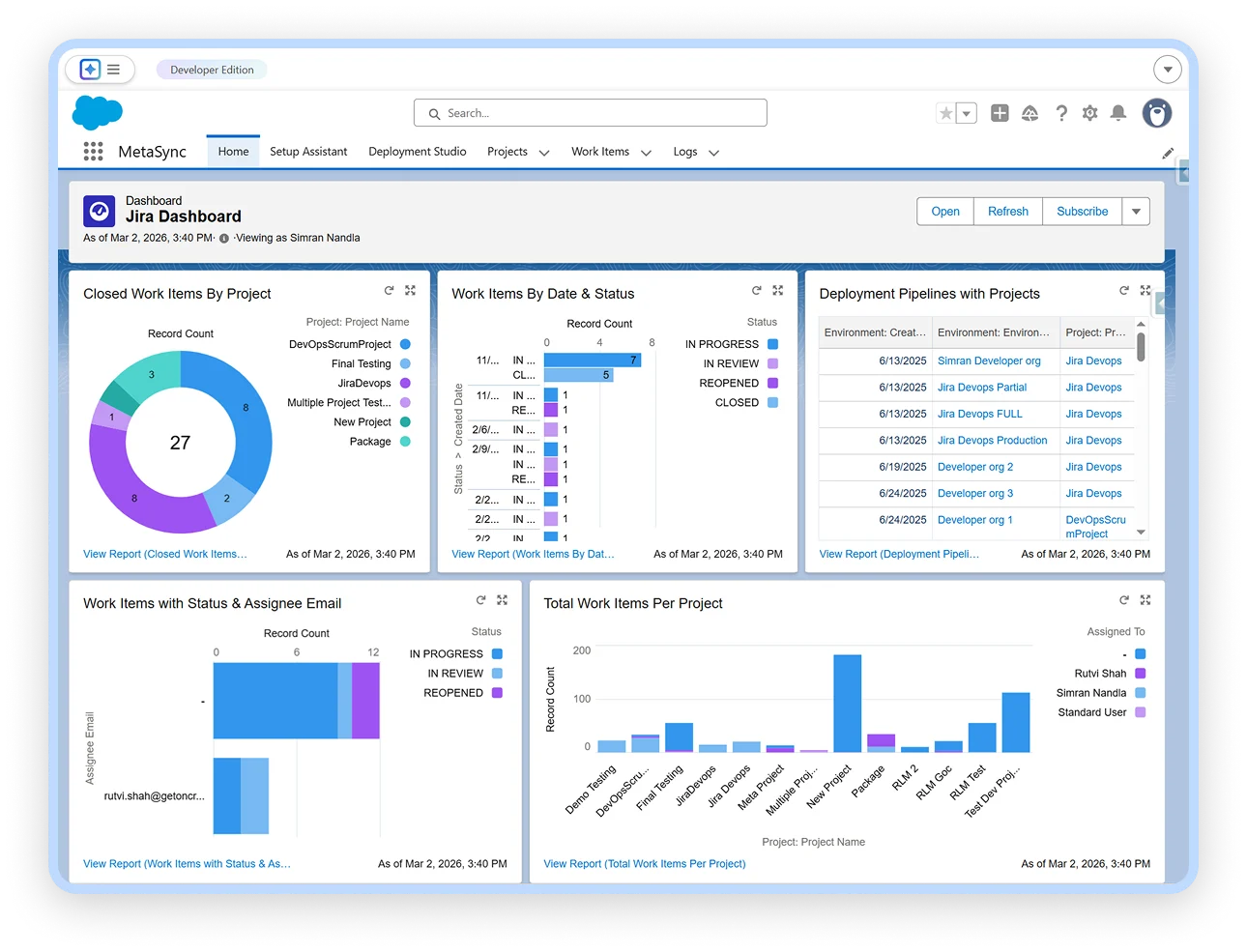The height and width of the screenshot is (952, 1247).
Task: Open dropdown arrow next to Subscribe
Action: point(1136,212)
